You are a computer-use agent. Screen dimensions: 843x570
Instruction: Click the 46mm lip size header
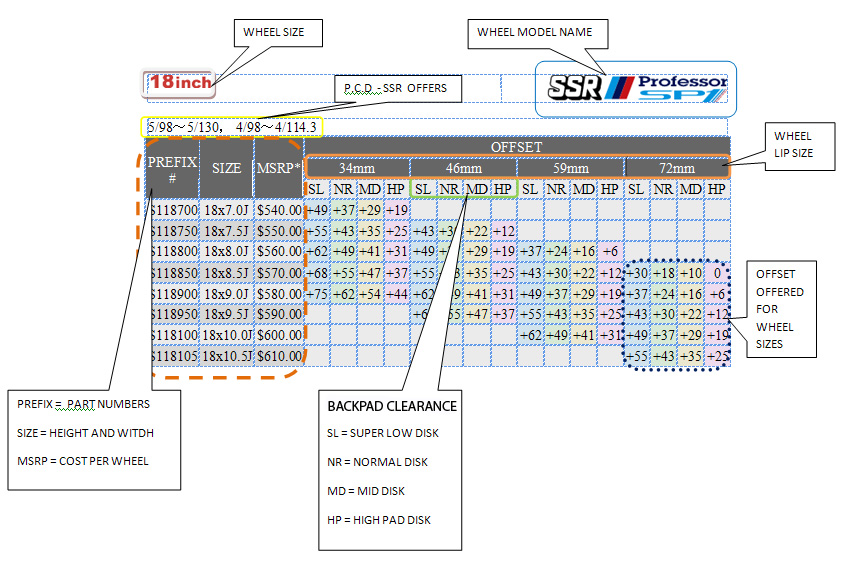463,167
